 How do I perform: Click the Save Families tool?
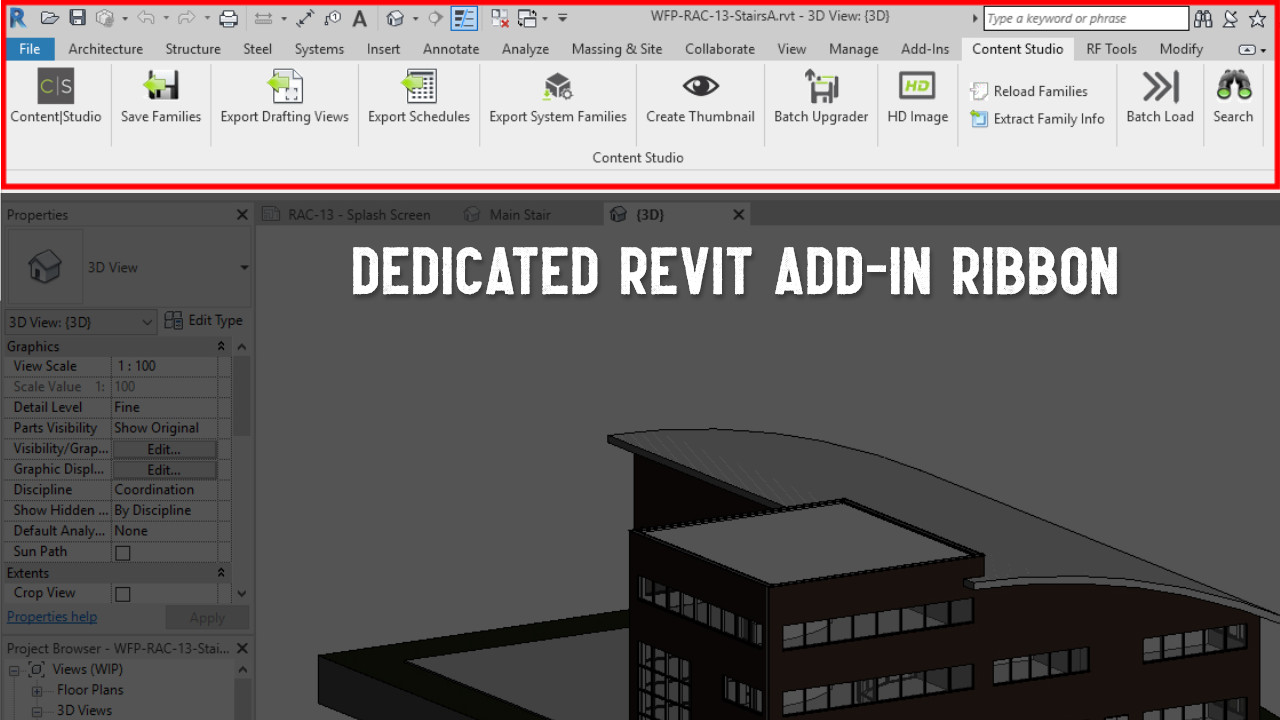point(161,97)
